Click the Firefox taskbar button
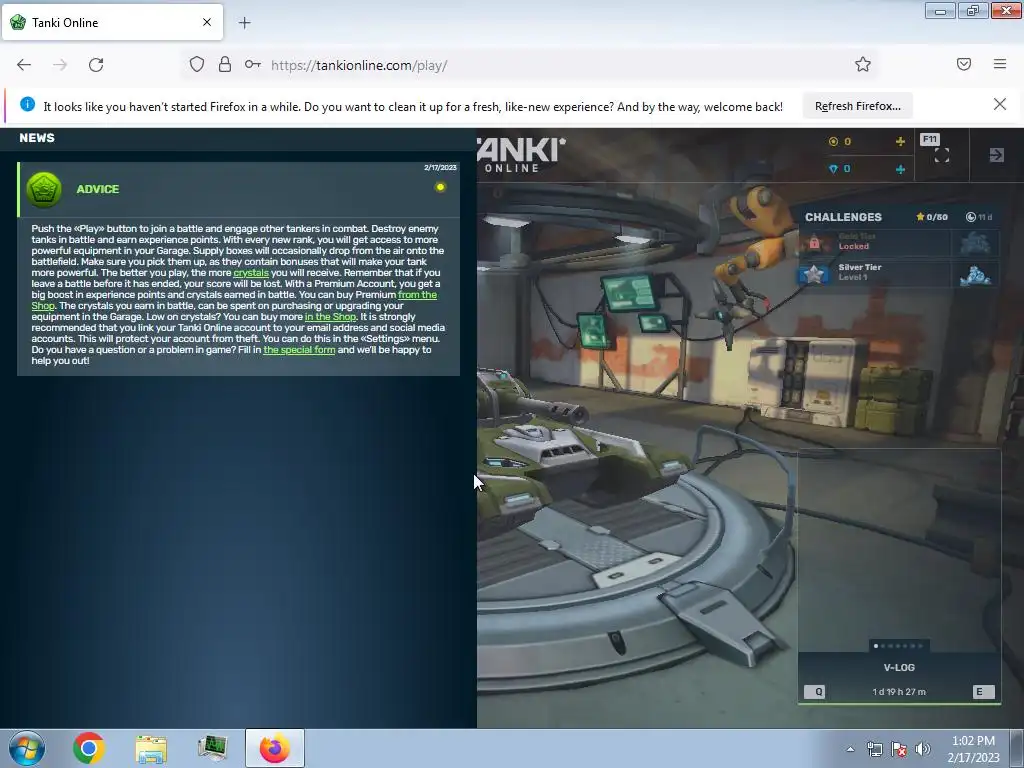 pyautogui.click(x=275, y=748)
